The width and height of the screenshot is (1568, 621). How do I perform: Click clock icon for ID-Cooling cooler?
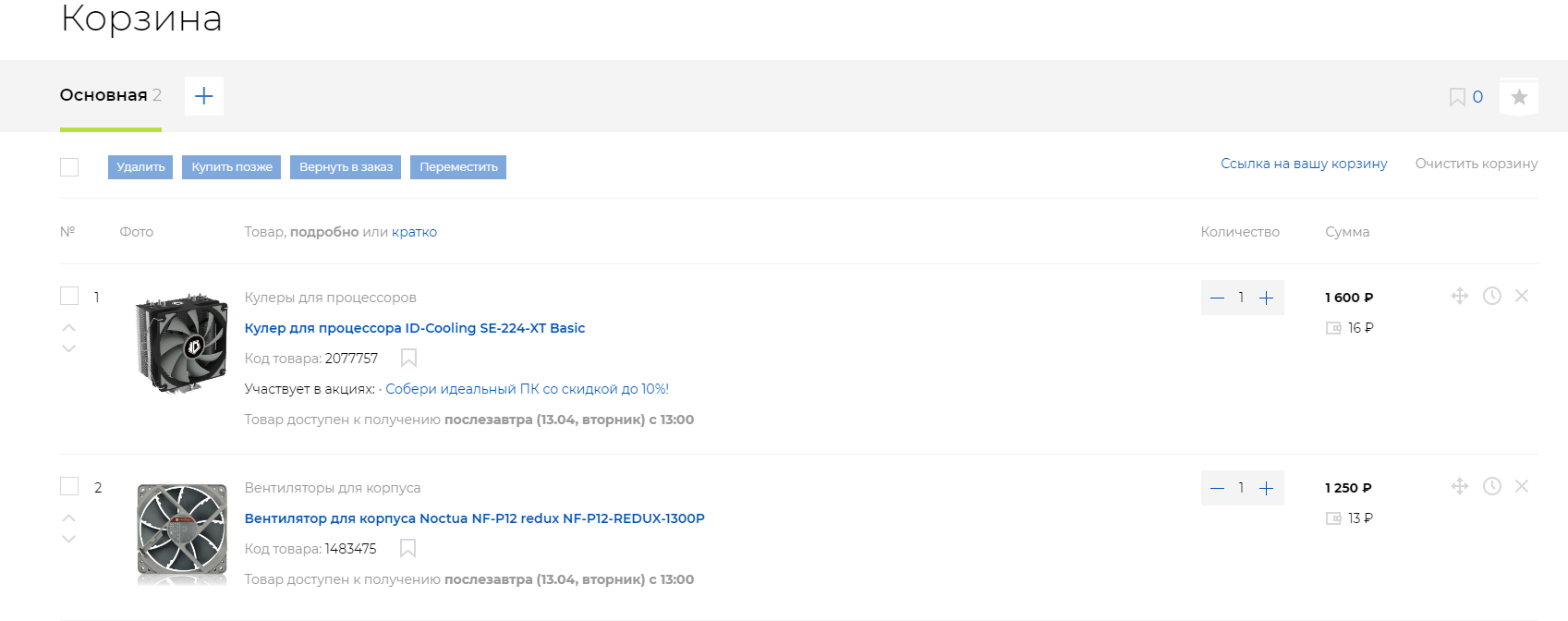1492,296
